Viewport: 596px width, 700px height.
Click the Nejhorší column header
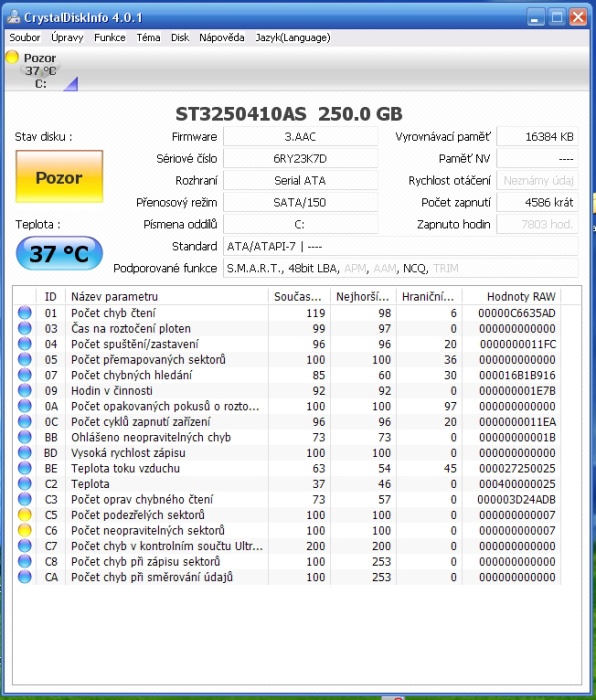363,296
